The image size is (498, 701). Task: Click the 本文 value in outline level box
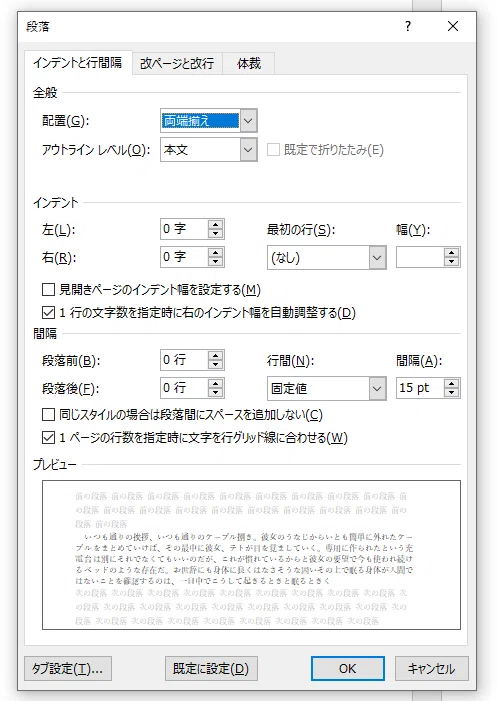pos(176,150)
